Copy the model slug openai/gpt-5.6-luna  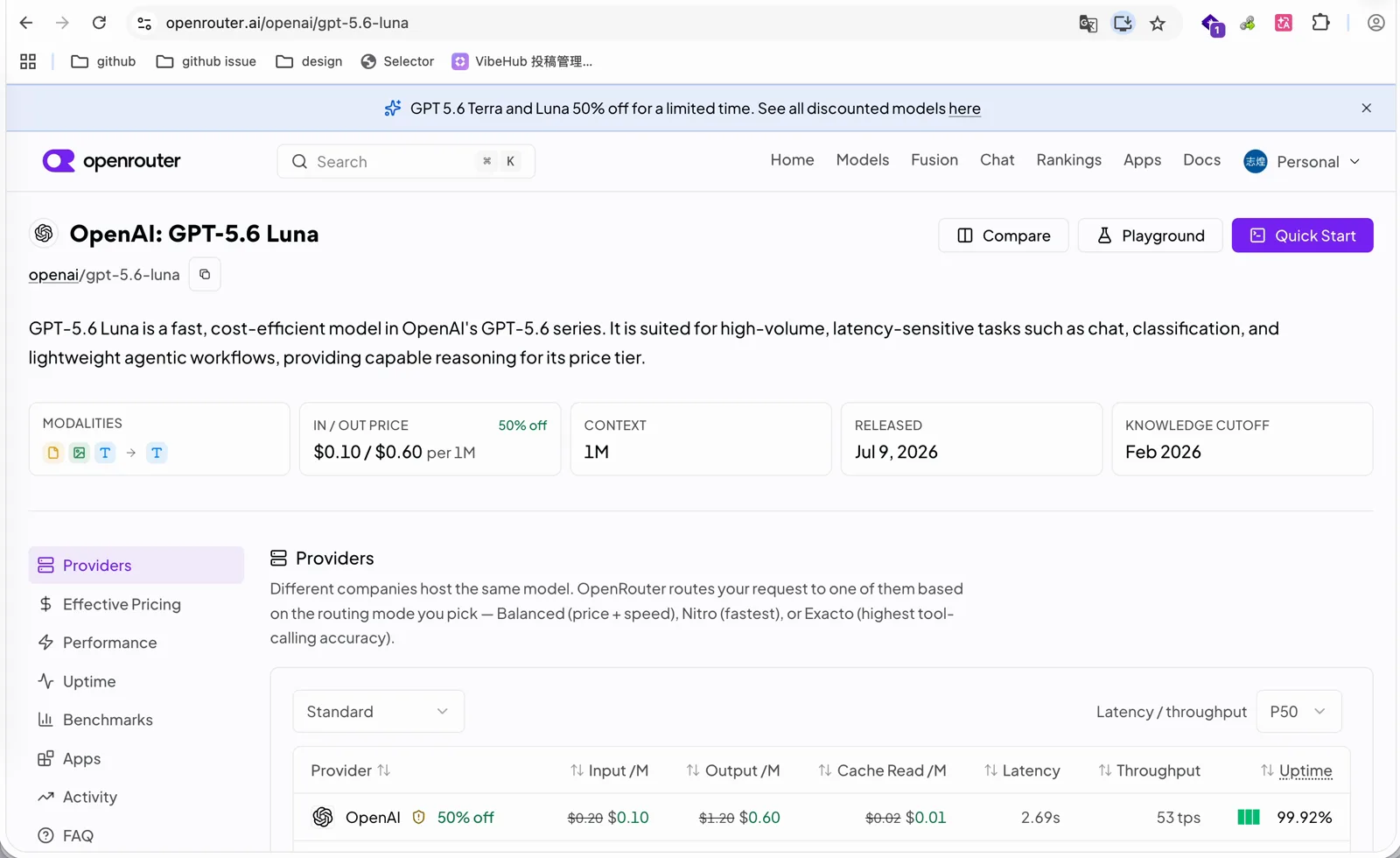coord(205,274)
